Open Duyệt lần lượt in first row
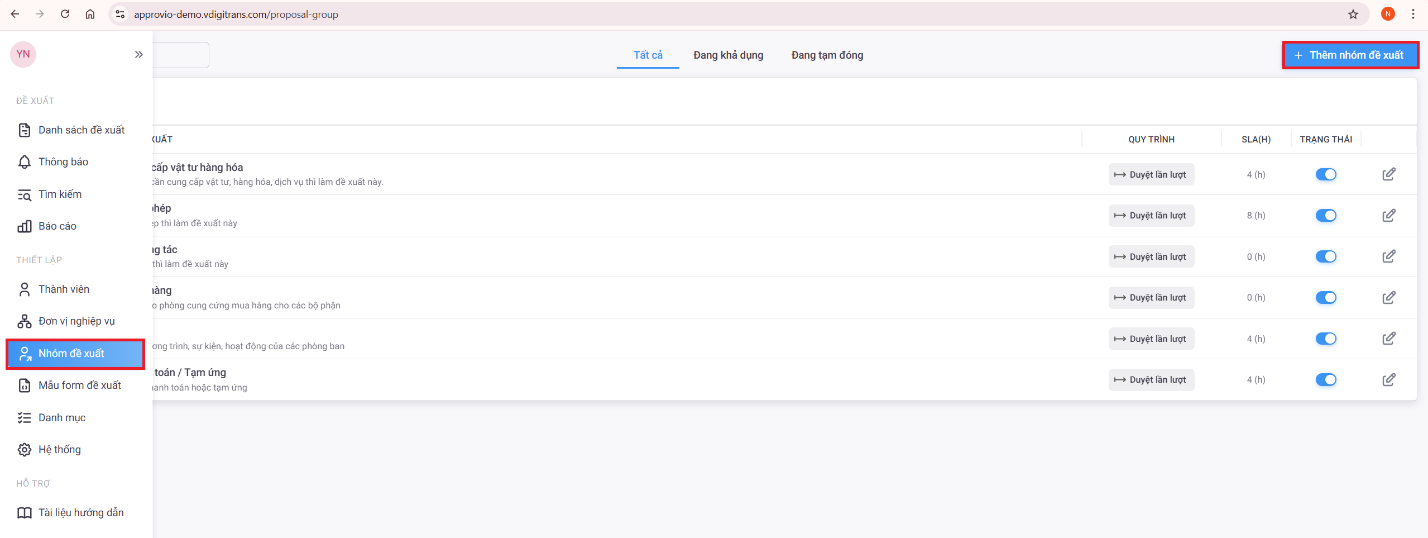1428x538 pixels. click(1151, 174)
